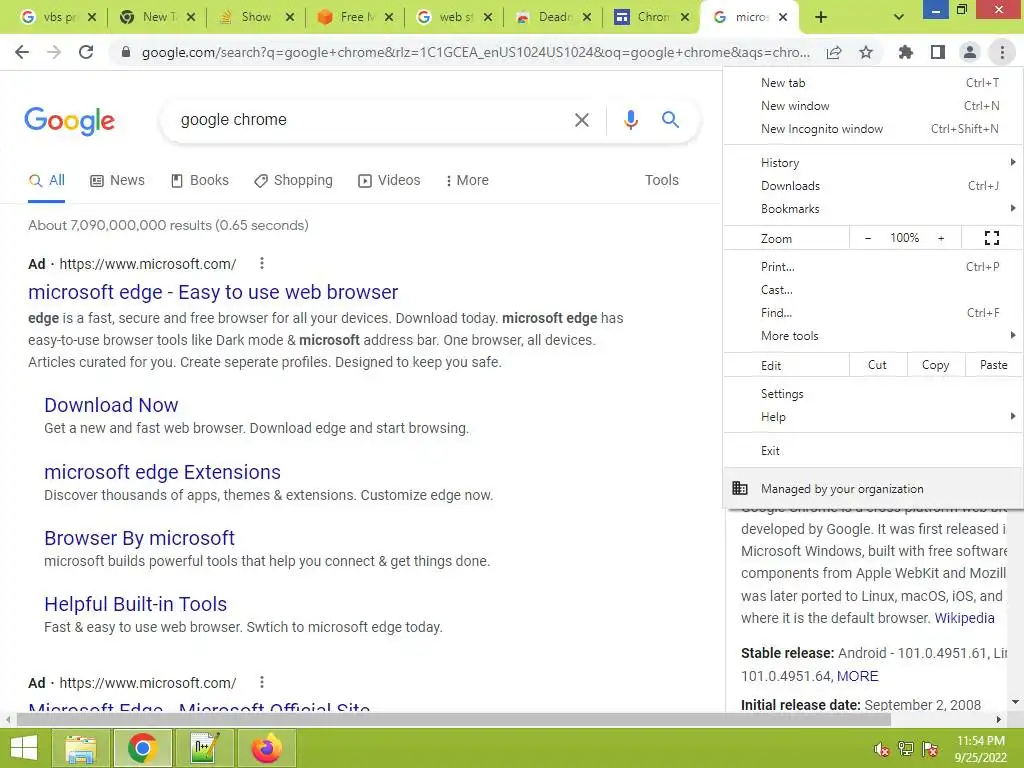Select New window menu item
1024x768 pixels.
click(x=873, y=106)
